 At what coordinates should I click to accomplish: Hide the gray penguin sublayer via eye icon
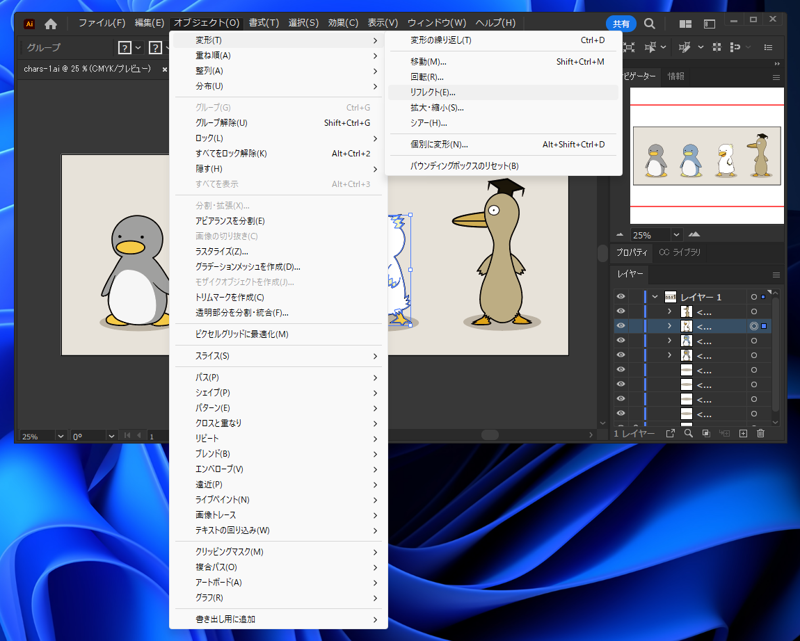[620, 355]
